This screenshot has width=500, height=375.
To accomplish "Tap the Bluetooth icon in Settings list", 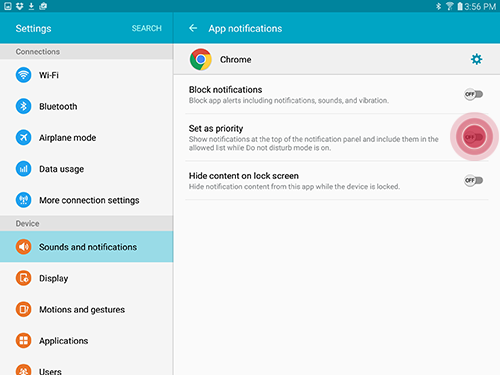I will 23,106.
